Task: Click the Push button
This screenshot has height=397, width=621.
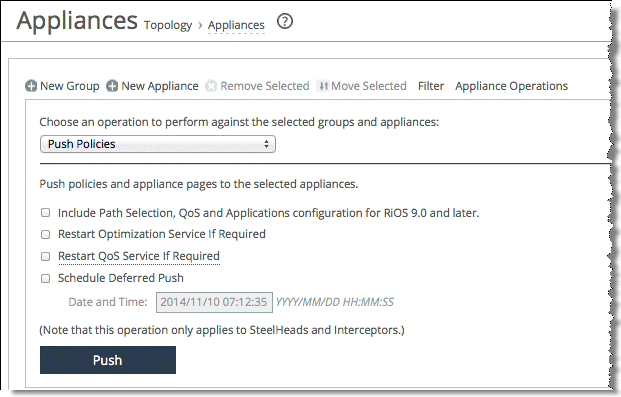Action: [x=108, y=360]
